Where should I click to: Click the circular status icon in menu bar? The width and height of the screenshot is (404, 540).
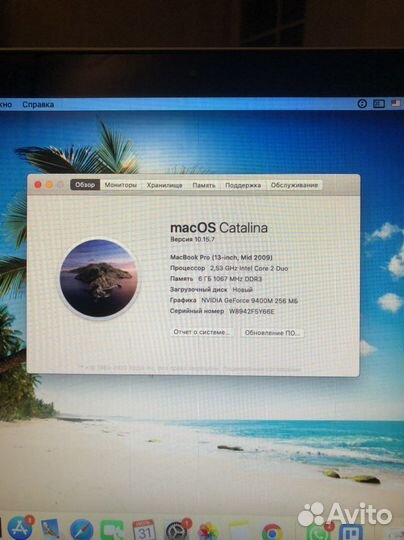pos(362,103)
